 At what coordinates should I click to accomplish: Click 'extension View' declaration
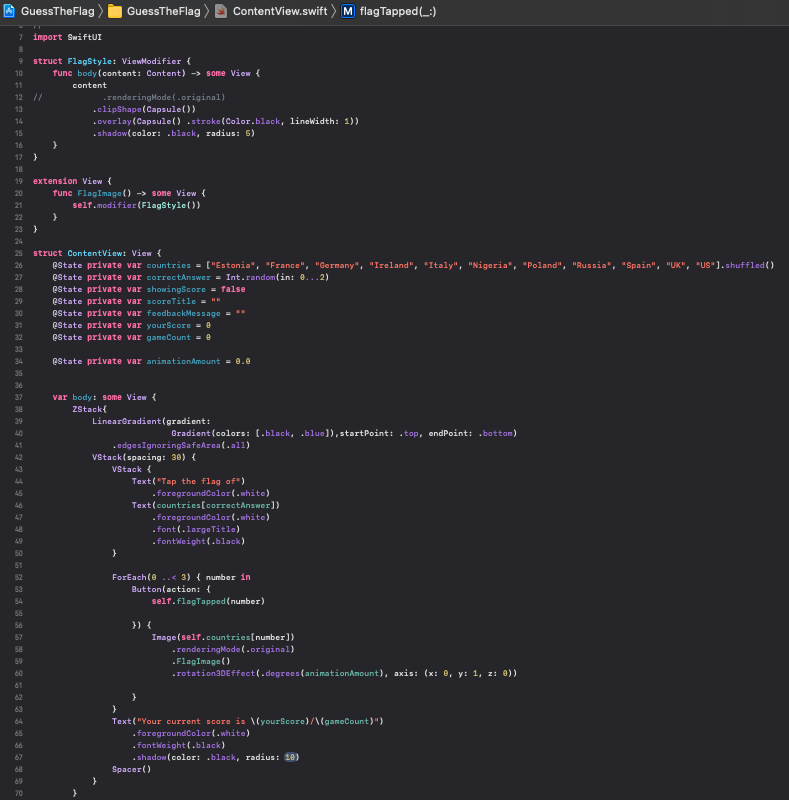coord(67,181)
